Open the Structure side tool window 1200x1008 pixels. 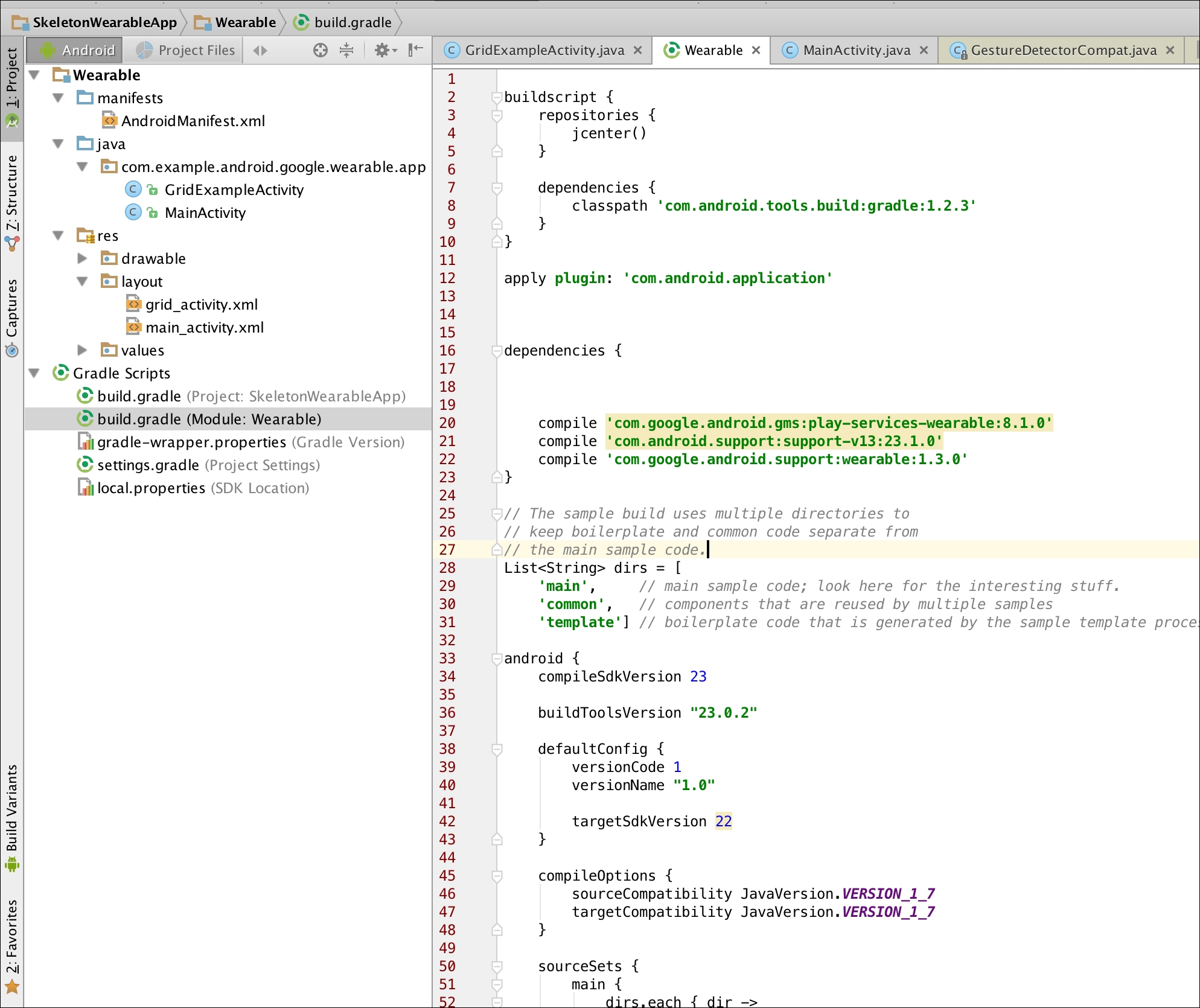11,203
